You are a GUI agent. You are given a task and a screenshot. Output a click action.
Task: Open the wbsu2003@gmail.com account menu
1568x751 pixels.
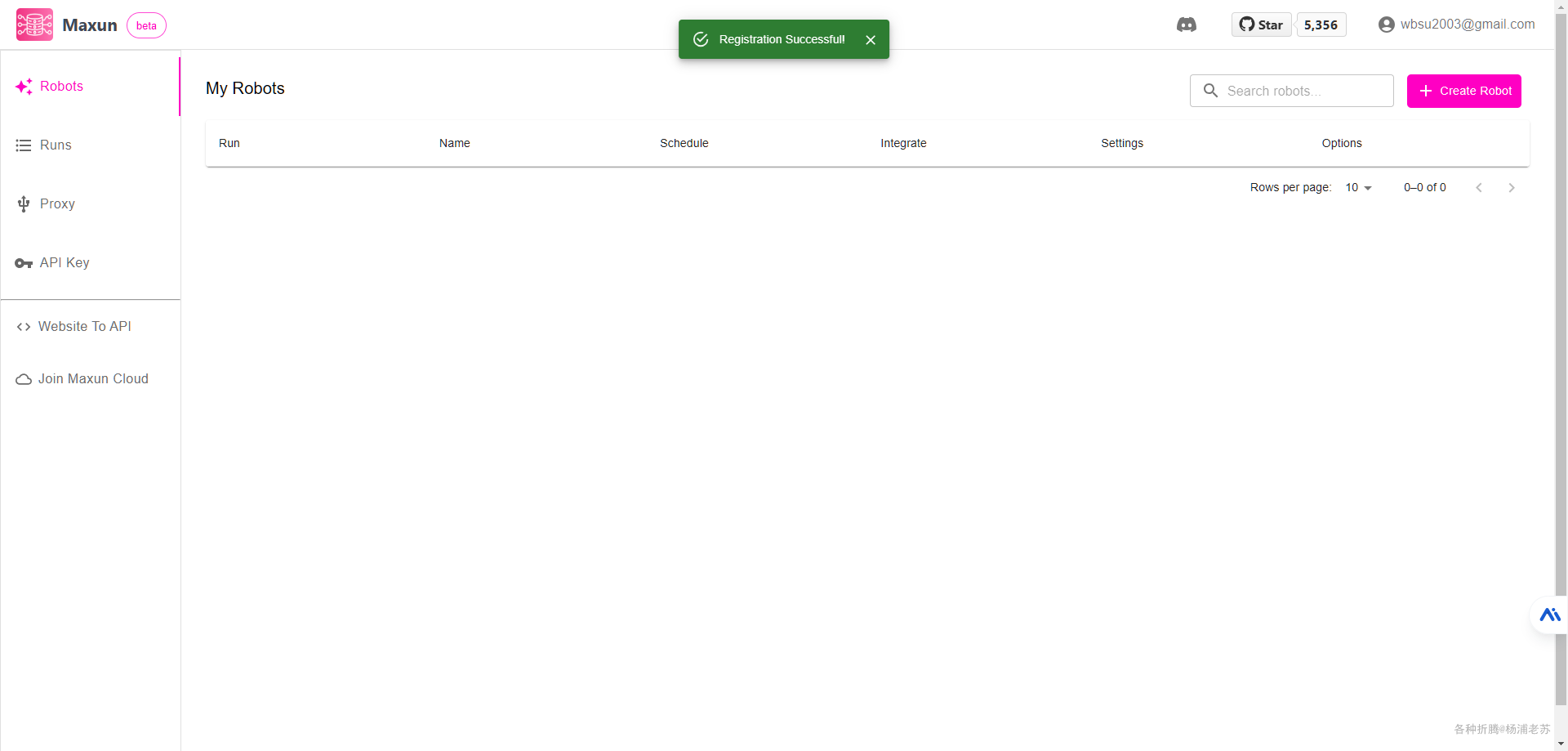[1457, 25]
